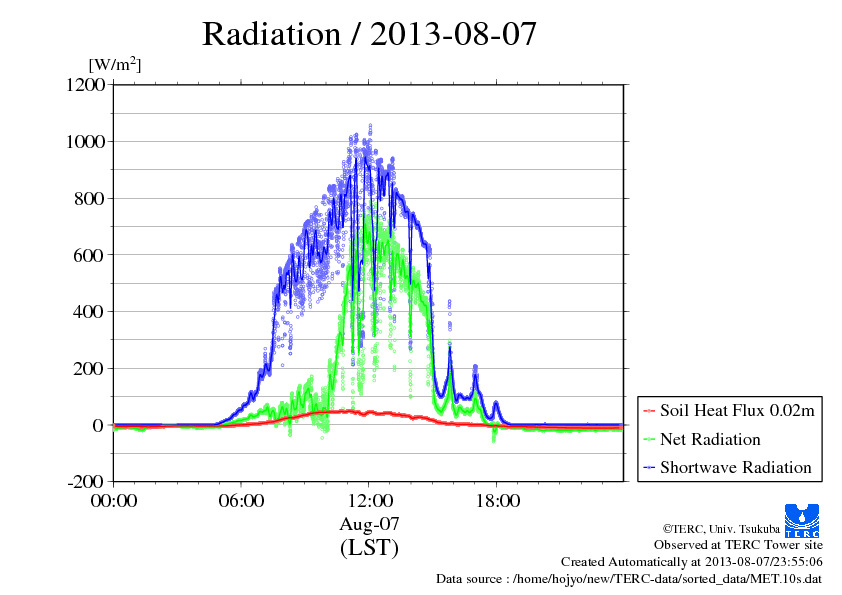
Task: Click the chart title 'Radiation / 2013-08-07'
Action: coord(369,34)
